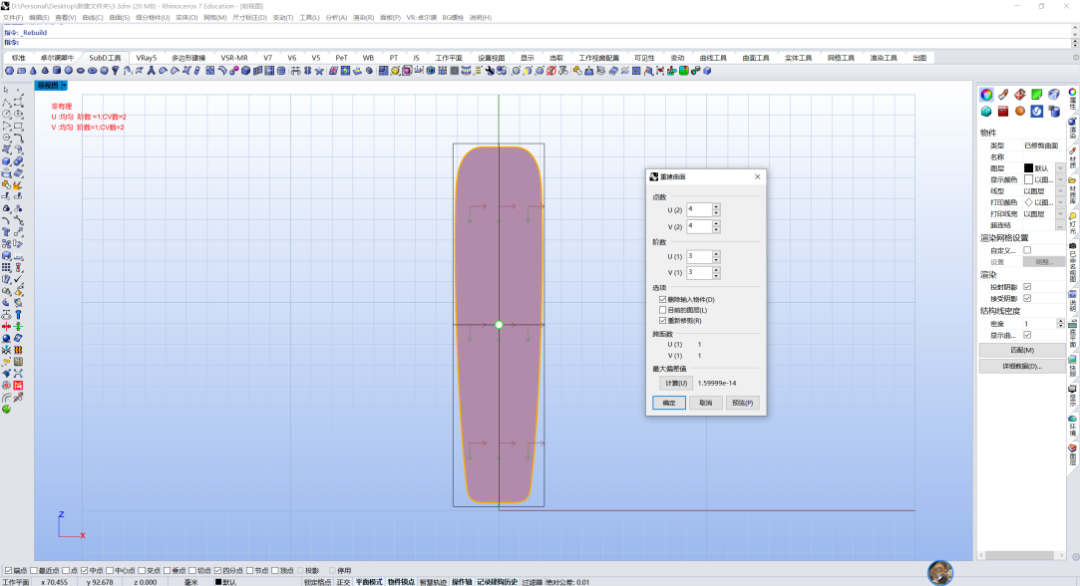Open the 分析(A) menu
Image resolution: width=1080 pixels, height=586 pixels.
point(336,18)
